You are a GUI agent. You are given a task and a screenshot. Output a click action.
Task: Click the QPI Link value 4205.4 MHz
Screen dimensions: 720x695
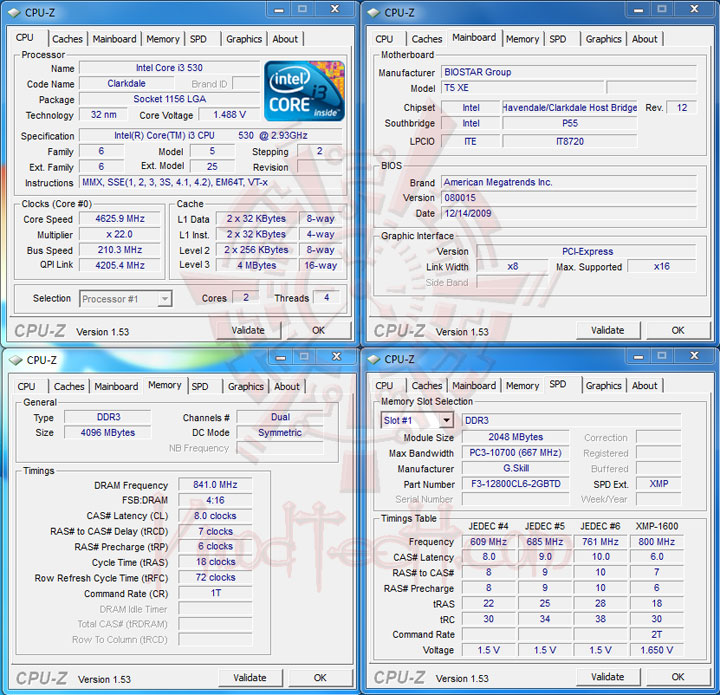pyautogui.click(x=120, y=265)
